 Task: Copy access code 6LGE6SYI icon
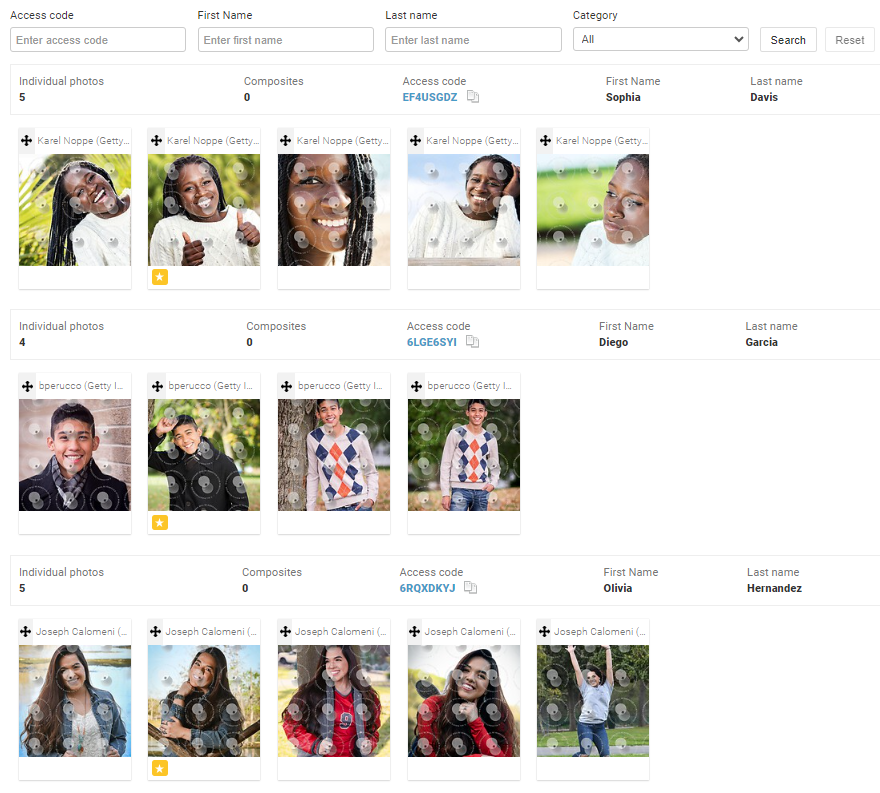(473, 342)
